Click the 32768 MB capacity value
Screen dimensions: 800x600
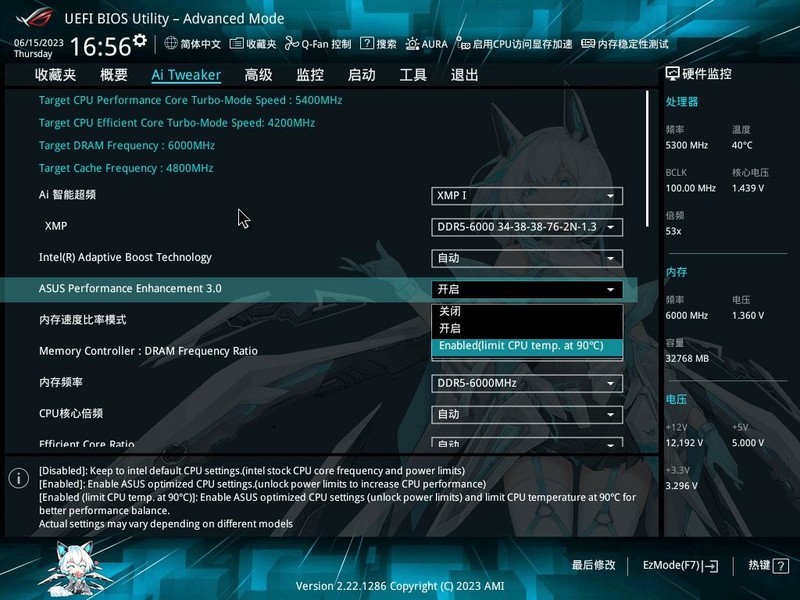click(687, 359)
